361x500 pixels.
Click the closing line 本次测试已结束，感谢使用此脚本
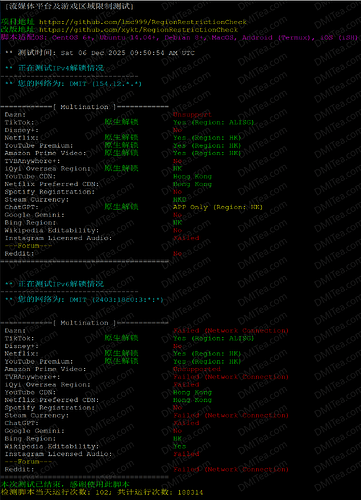click(x=65, y=484)
